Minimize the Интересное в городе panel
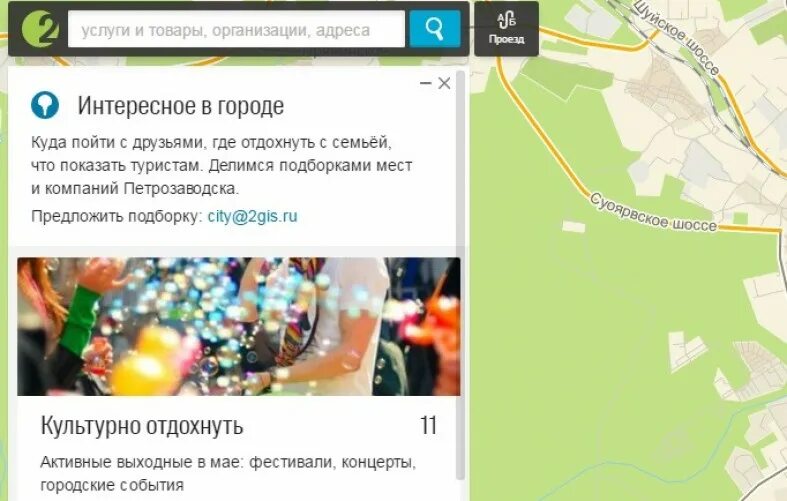Screen dimensions: 787x501 [x=426, y=83]
